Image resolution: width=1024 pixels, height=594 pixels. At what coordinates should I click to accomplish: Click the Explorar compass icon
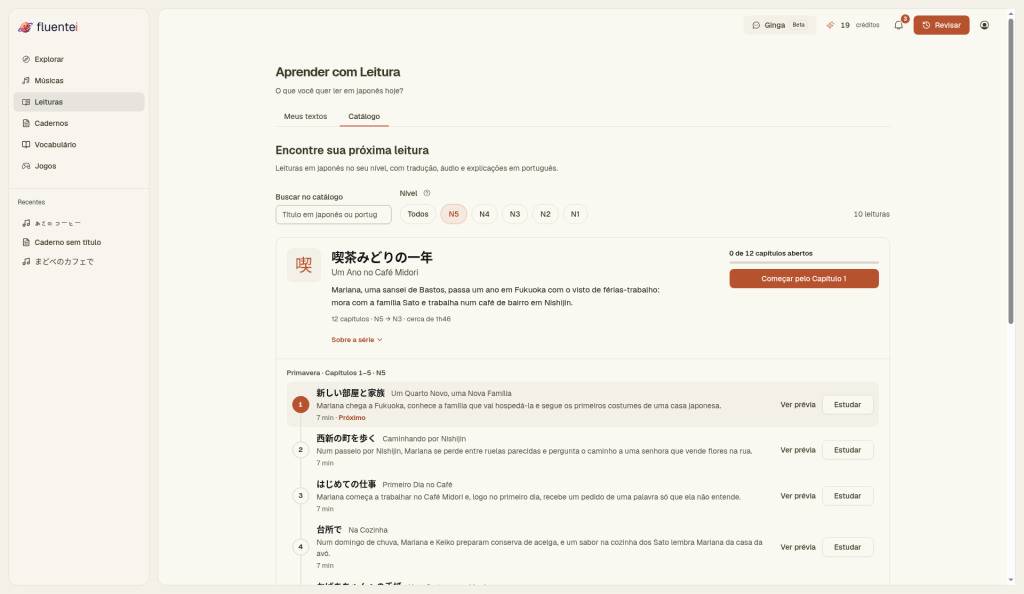tap(26, 59)
